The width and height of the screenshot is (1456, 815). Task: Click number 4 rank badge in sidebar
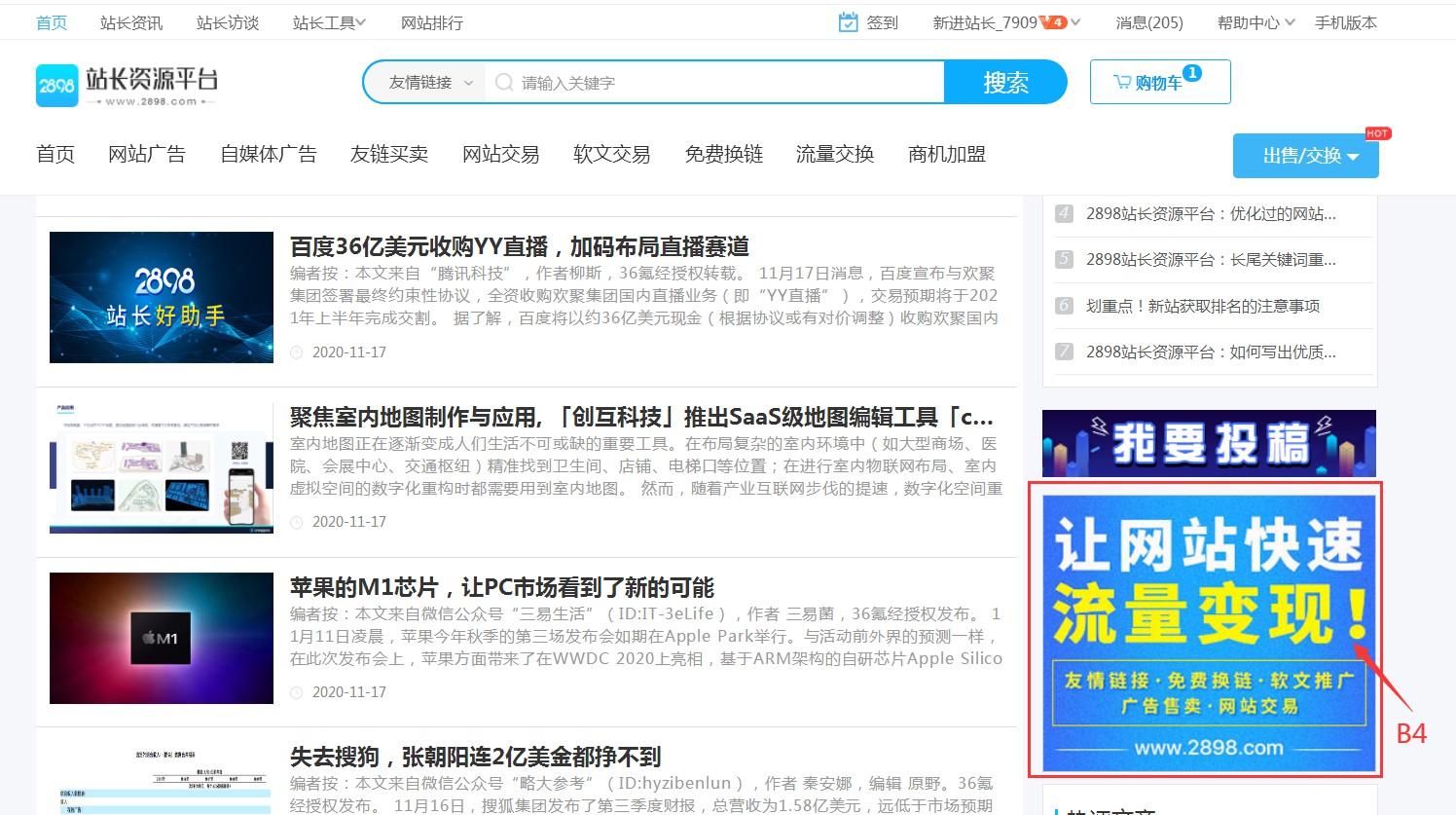point(1064,213)
